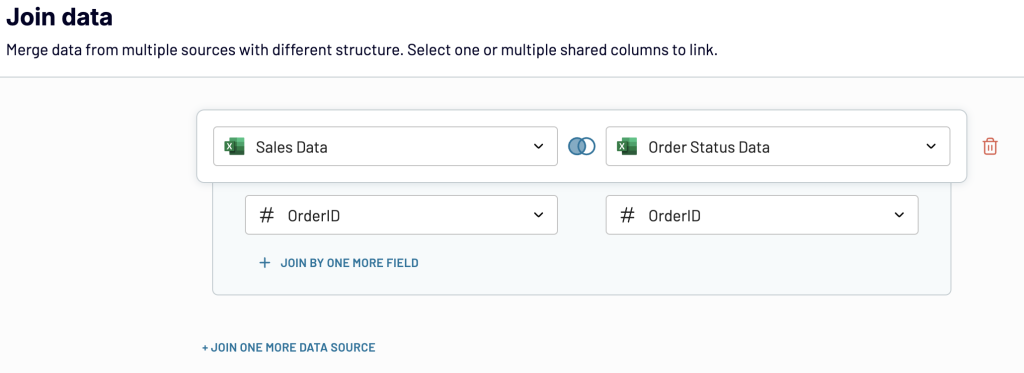Click the Join data heading

(59, 17)
